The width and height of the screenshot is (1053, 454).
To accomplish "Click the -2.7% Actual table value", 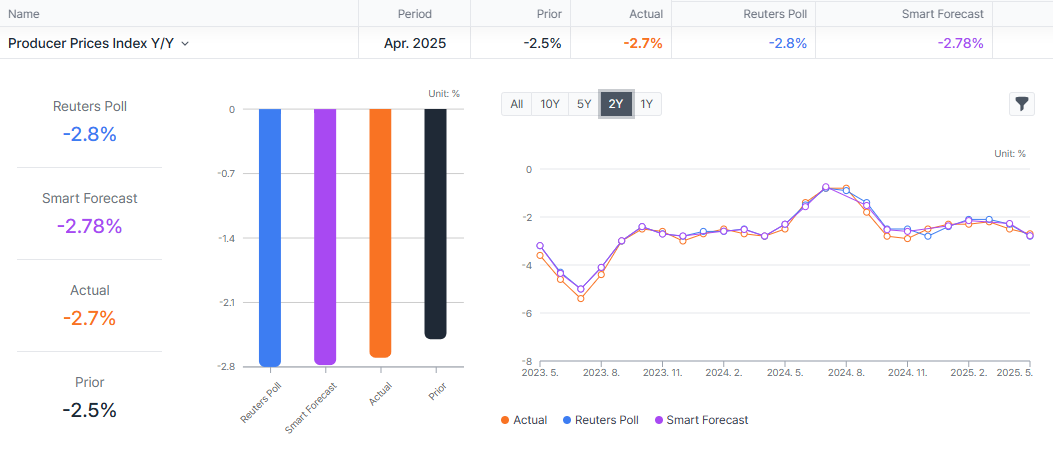I will (642, 44).
